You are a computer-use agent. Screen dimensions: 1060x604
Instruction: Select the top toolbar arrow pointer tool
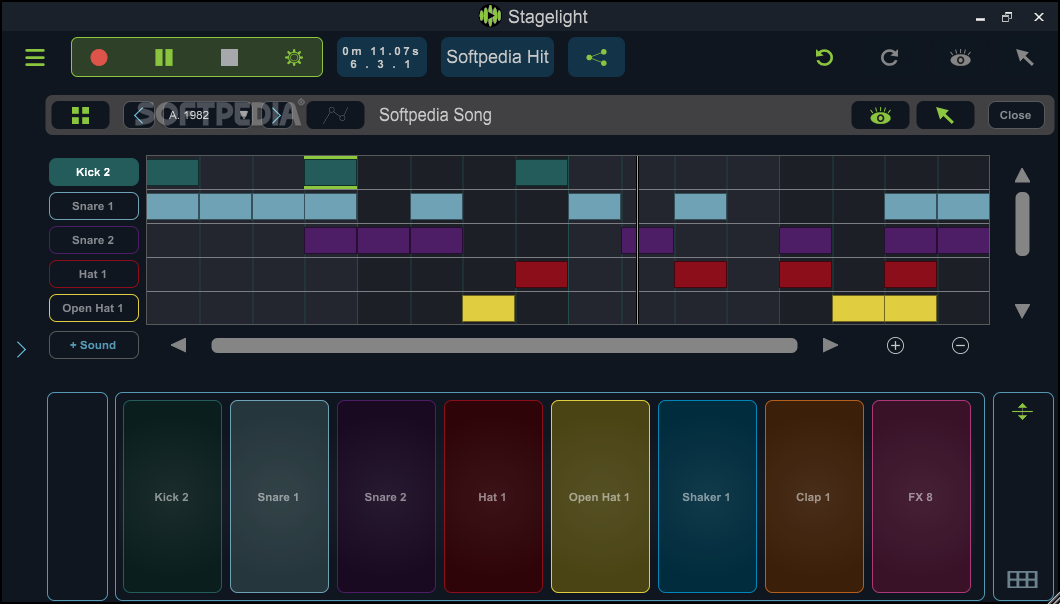(x=1025, y=57)
